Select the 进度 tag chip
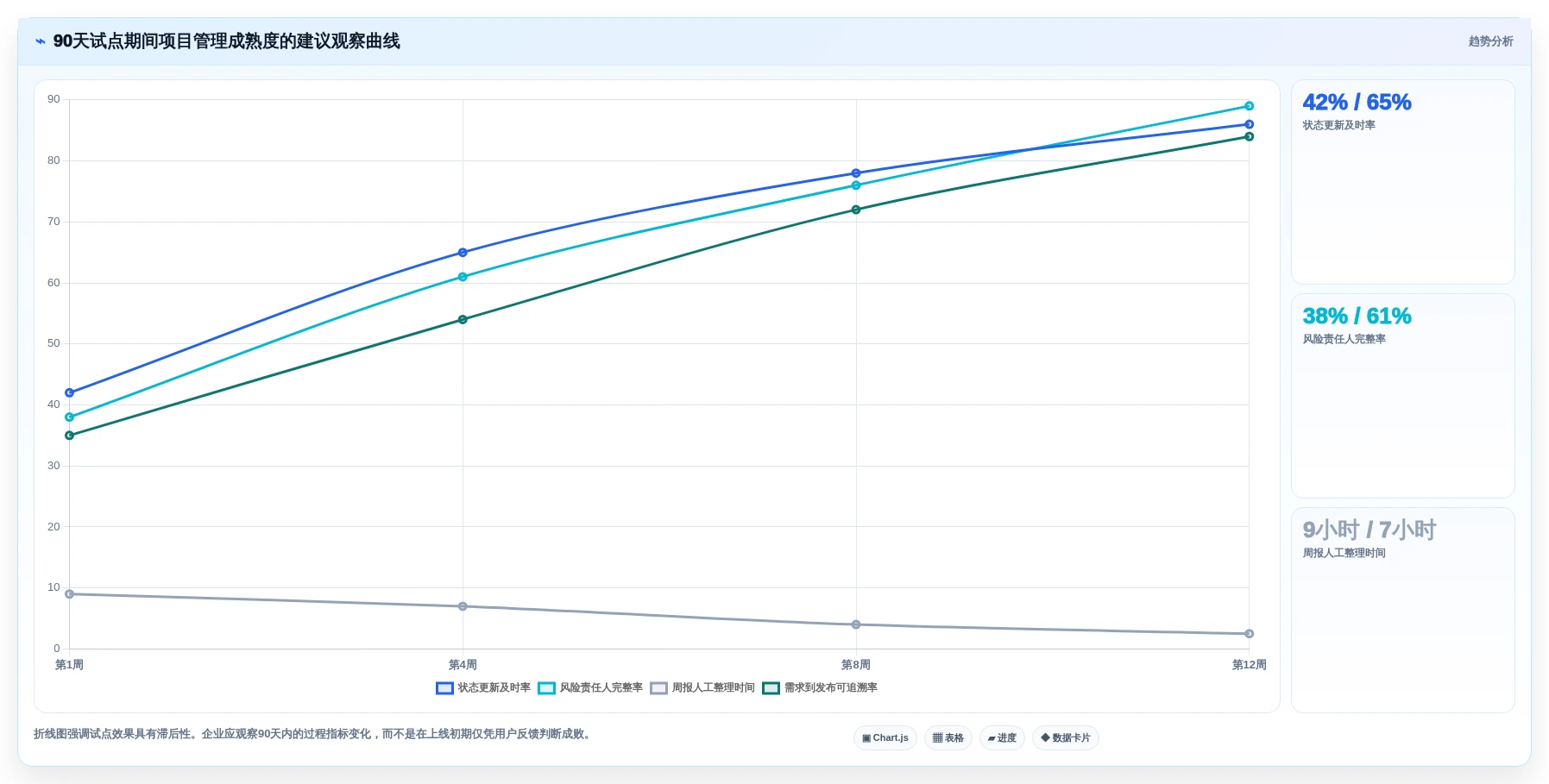Screen dimensions: 1549x784 pos(1002,738)
